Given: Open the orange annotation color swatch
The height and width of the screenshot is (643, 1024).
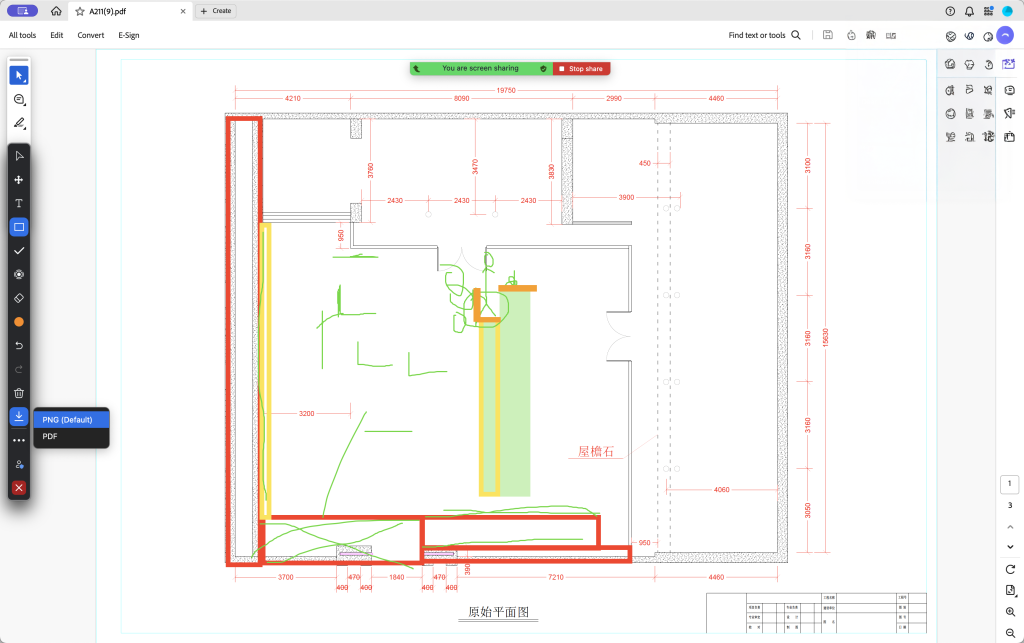Looking at the screenshot, I should [x=19, y=322].
